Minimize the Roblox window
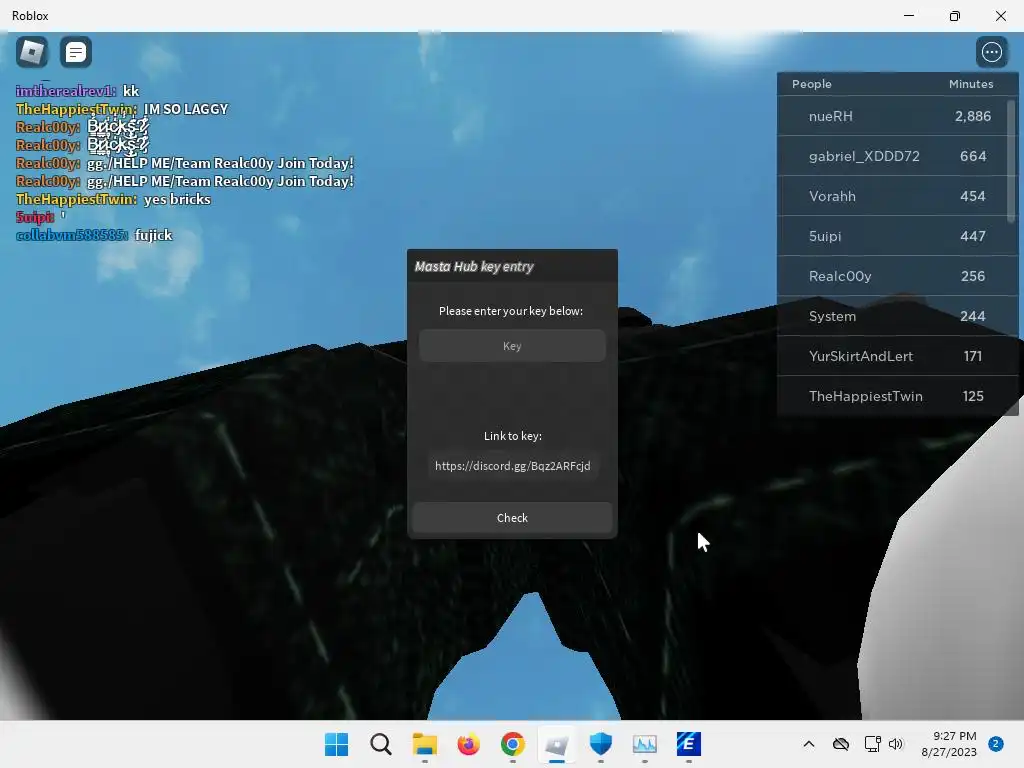The image size is (1024, 768). click(909, 16)
